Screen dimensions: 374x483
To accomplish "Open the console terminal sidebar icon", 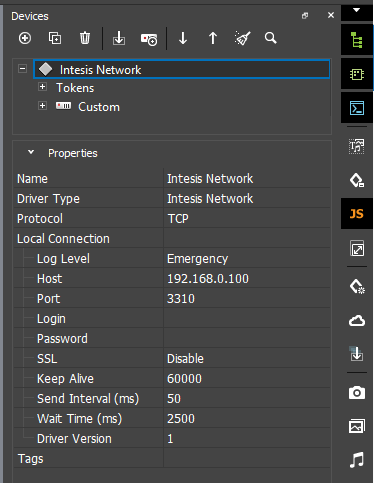I will point(357,108).
